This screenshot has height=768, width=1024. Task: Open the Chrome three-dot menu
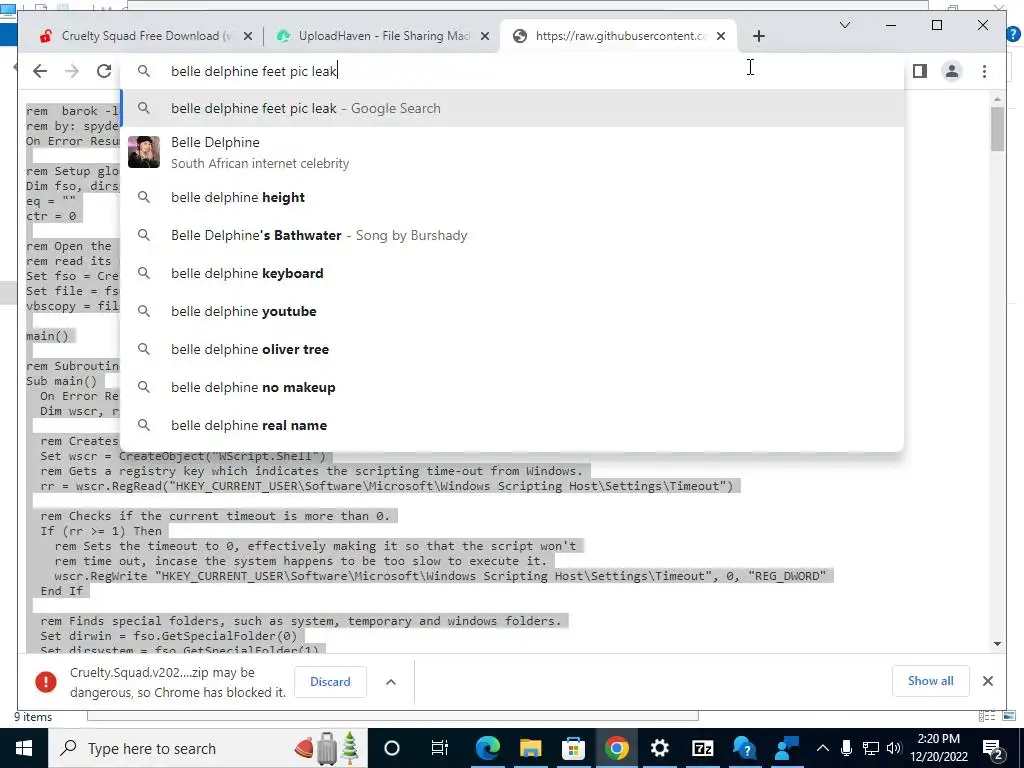[x=984, y=71]
